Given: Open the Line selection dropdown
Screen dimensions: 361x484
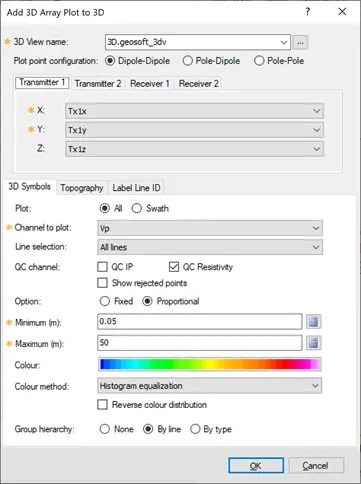Looking at the screenshot, I should click(210, 247).
